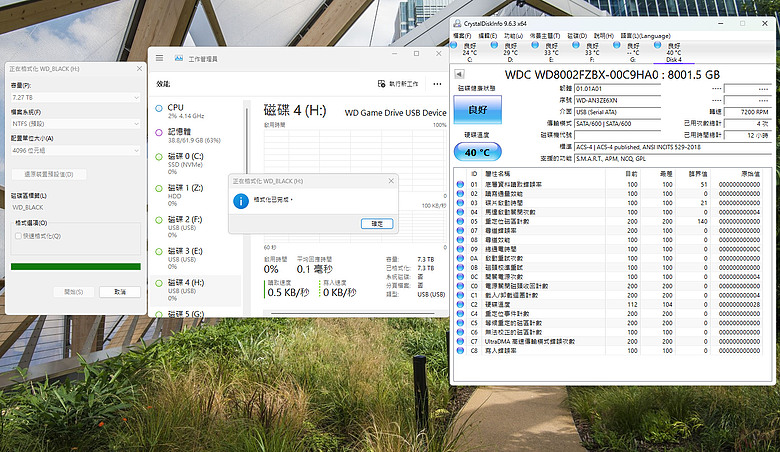Select Memory in Task Manager performance list
780x452 pixels.
point(195,135)
